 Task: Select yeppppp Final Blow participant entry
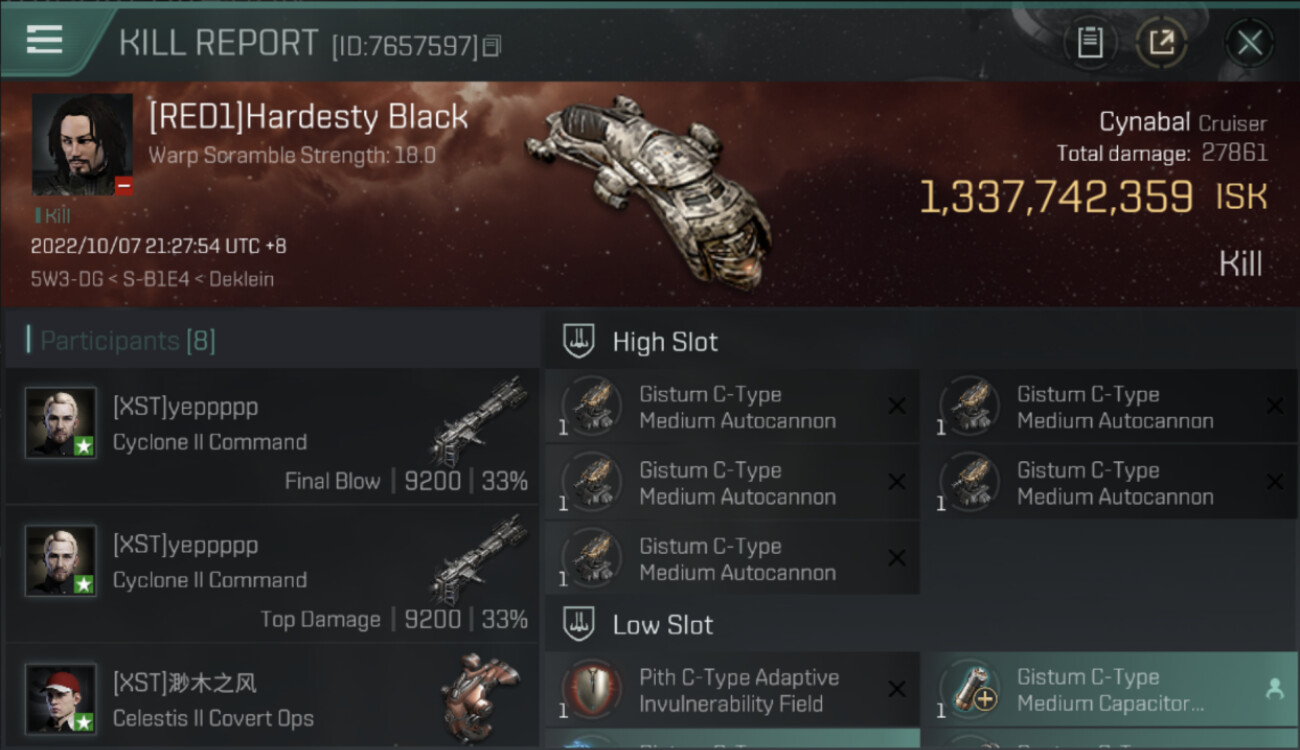coord(272,436)
